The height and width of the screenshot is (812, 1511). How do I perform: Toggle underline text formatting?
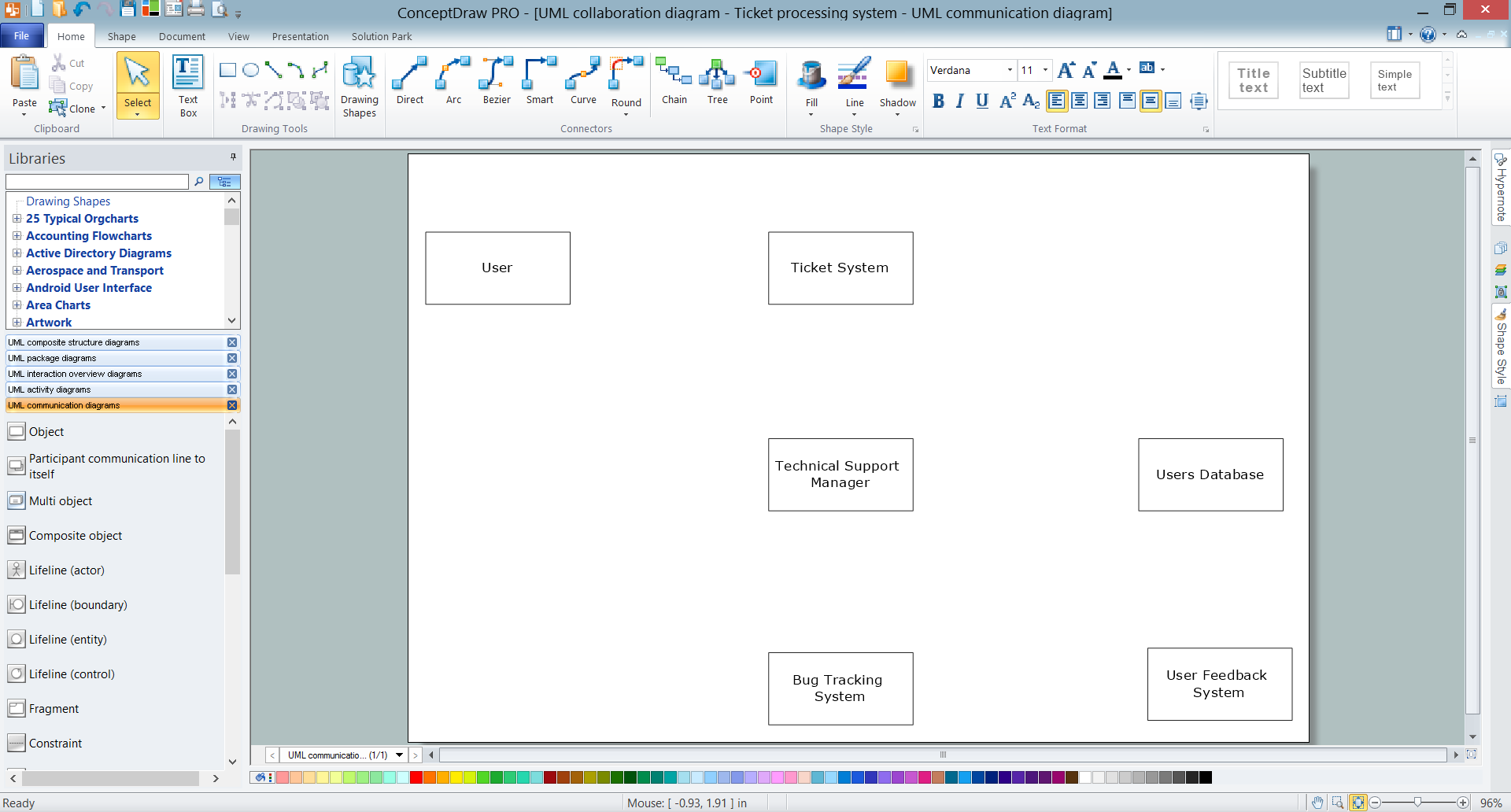pyautogui.click(x=982, y=101)
